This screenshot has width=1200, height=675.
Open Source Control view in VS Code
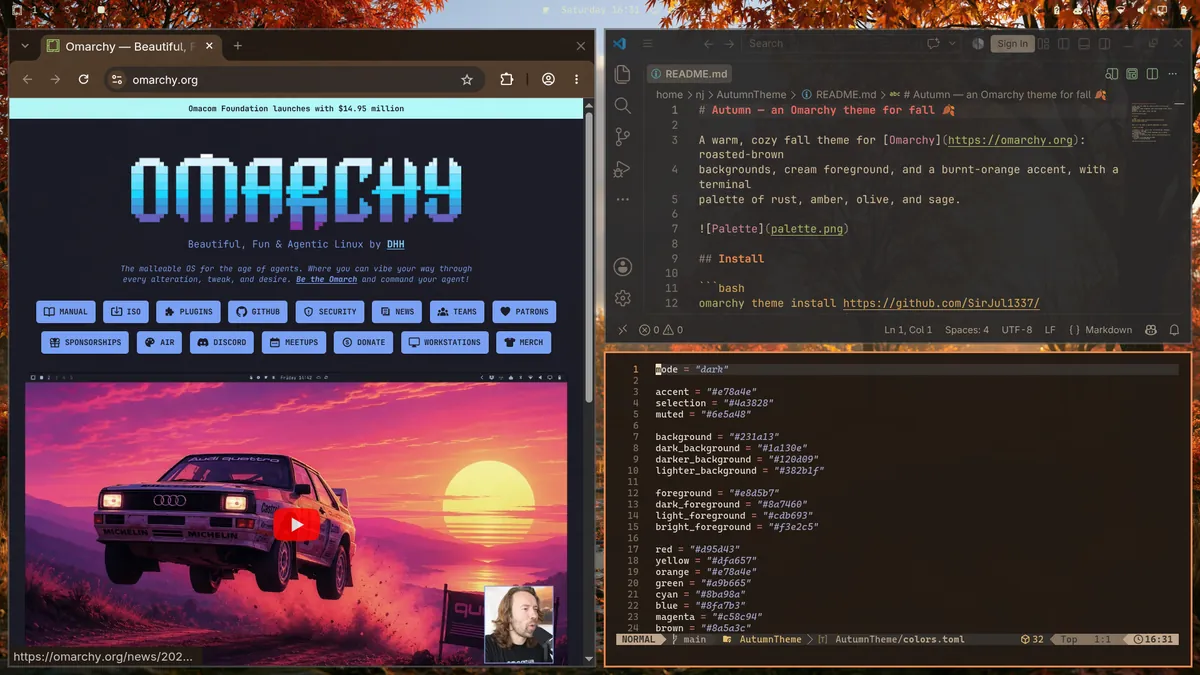click(622, 137)
